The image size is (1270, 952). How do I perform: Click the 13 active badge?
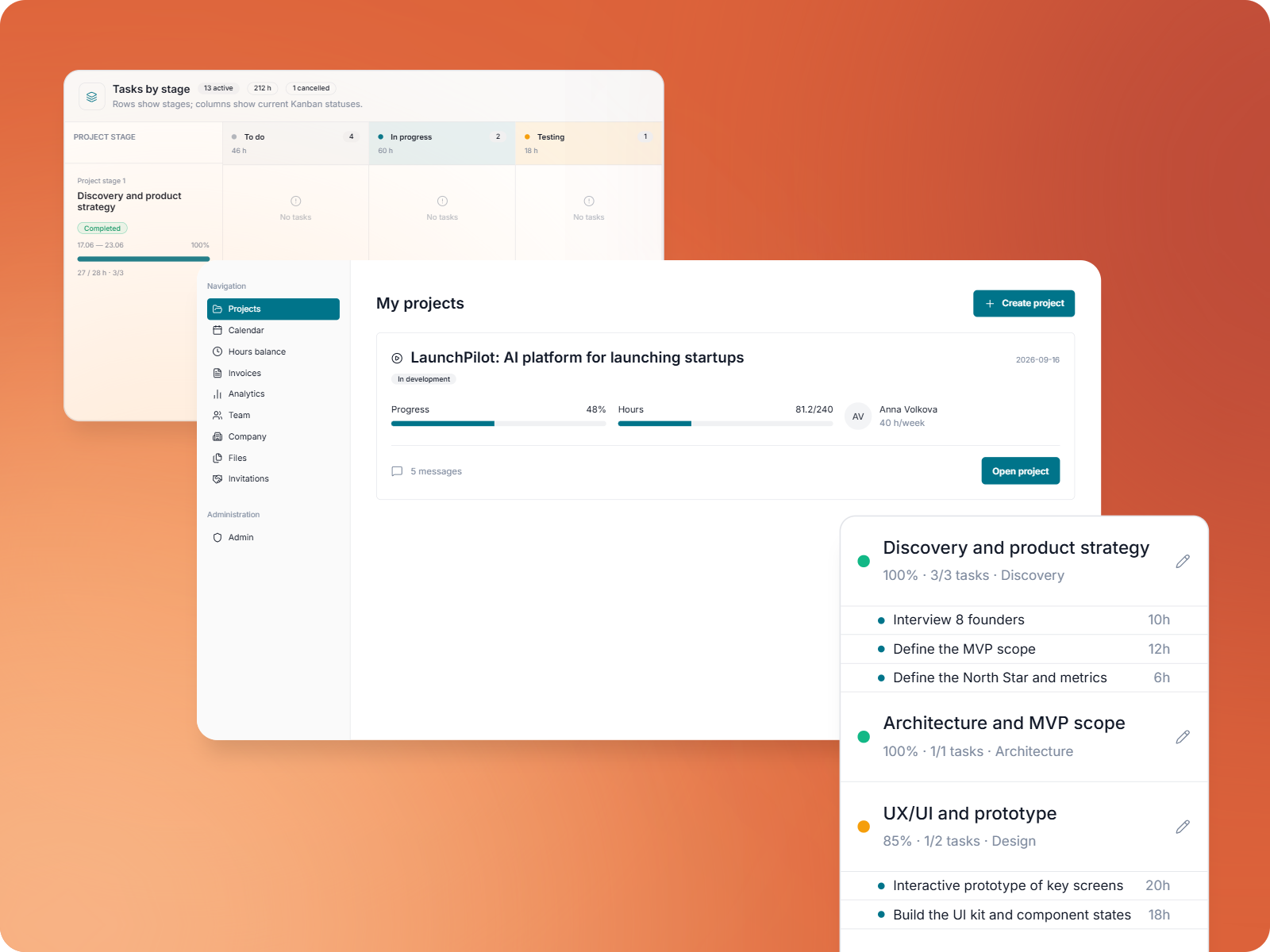pos(218,88)
